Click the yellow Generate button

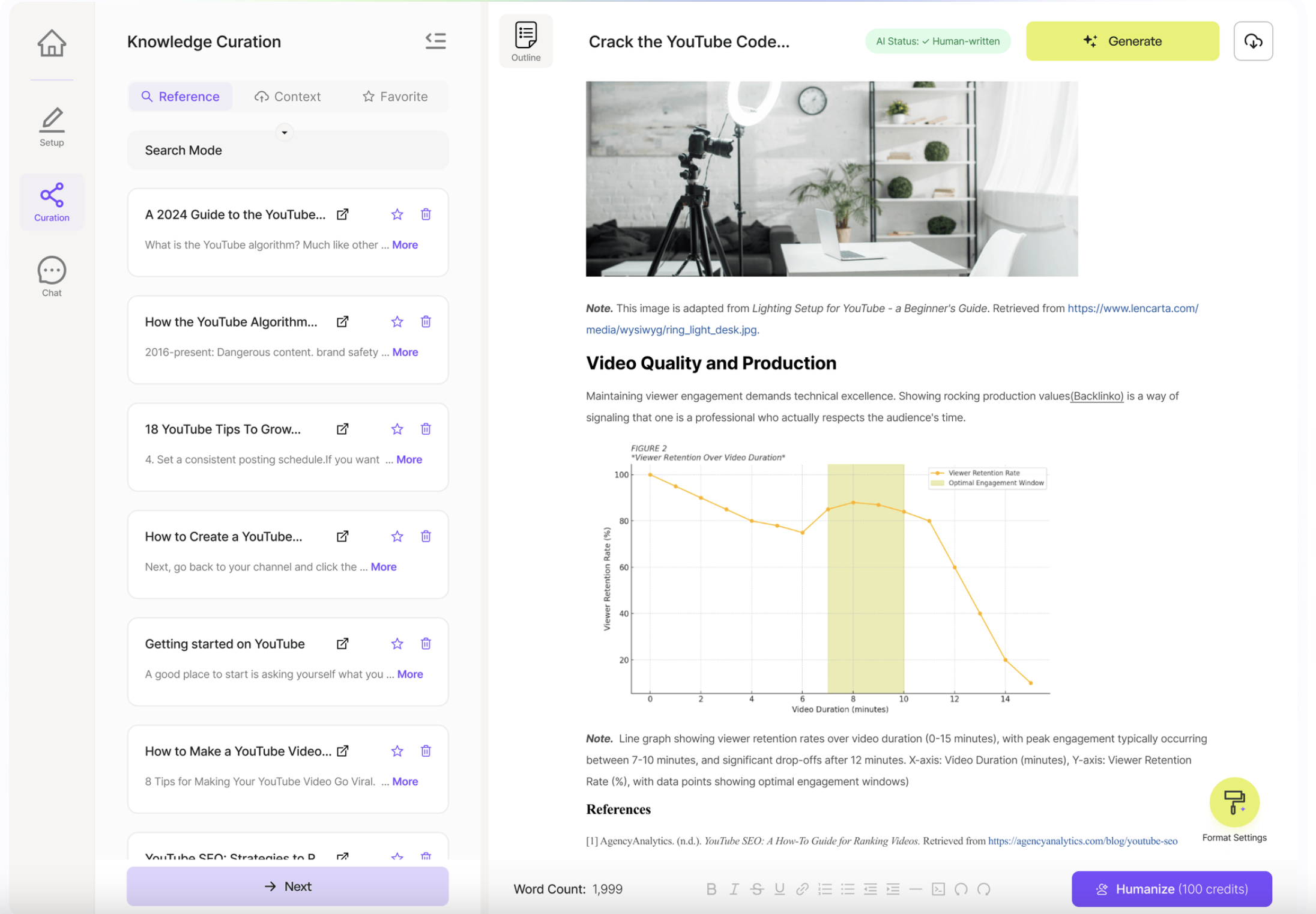pyautogui.click(x=1122, y=41)
